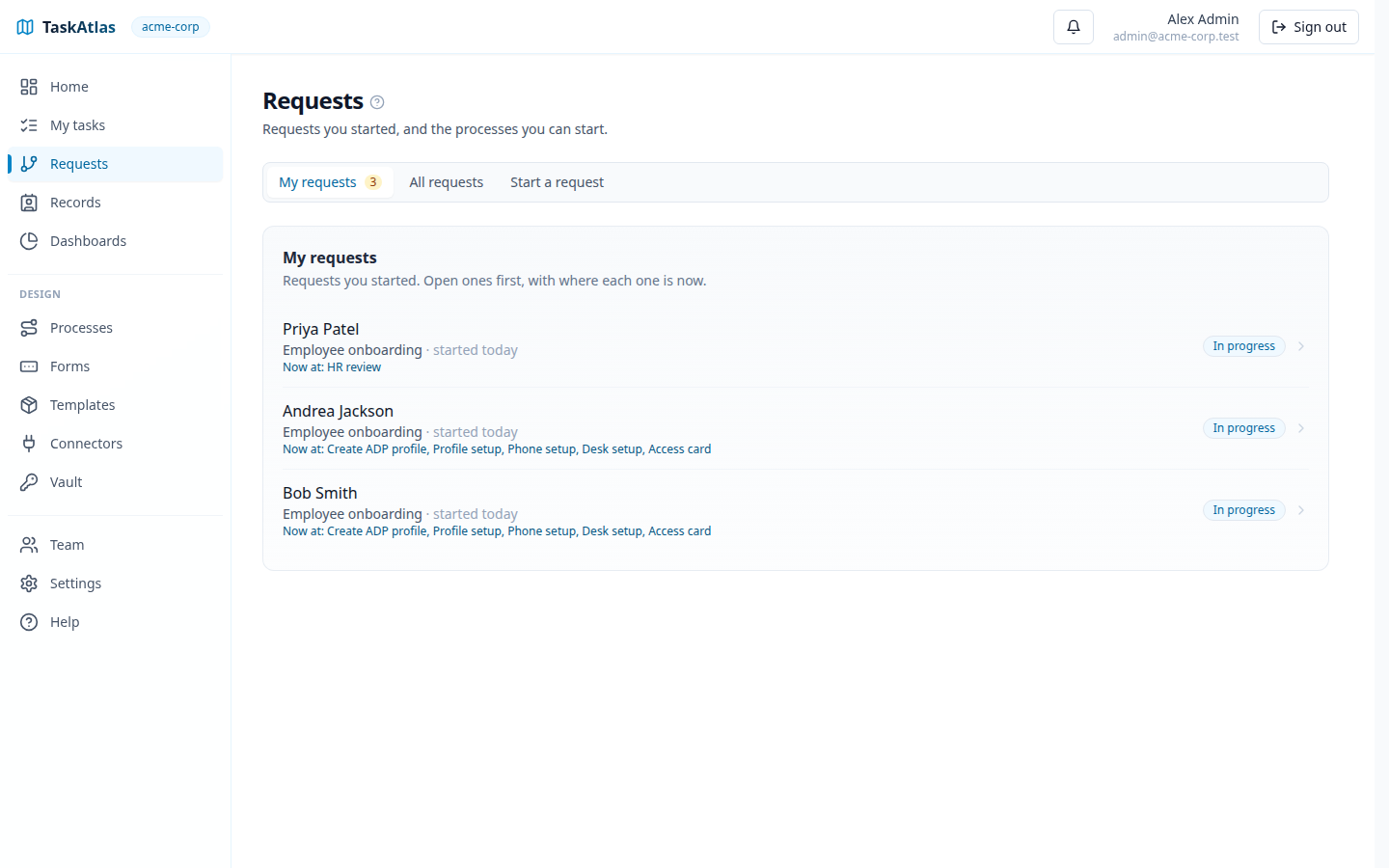Click the In progress badge for Priya Patel

tap(1244, 346)
